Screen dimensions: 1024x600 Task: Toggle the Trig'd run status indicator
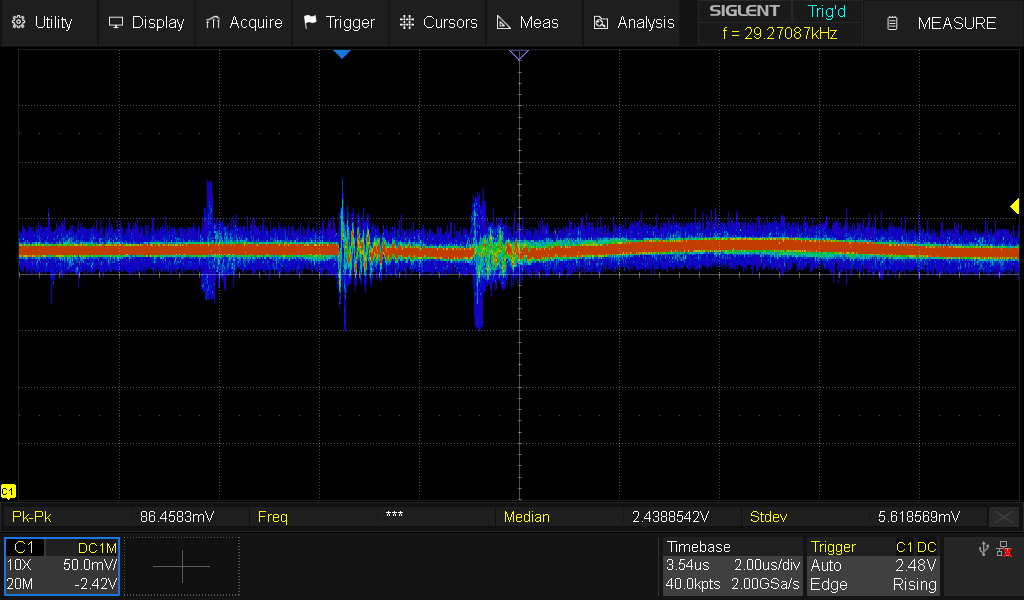point(826,11)
